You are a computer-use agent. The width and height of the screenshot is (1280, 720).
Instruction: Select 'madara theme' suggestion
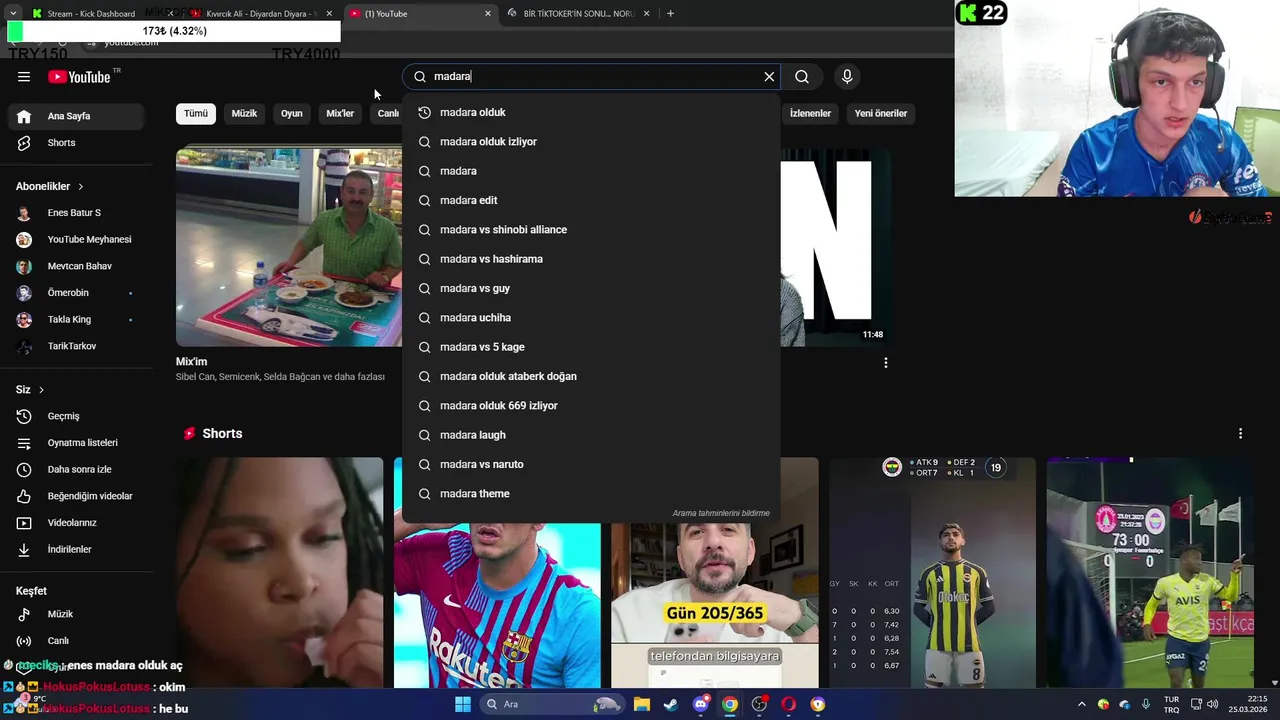[591, 494]
